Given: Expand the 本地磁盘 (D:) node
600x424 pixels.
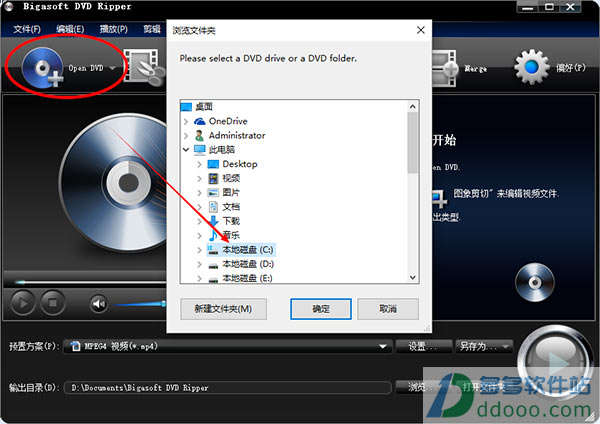Looking at the screenshot, I should [x=199, y=264].
